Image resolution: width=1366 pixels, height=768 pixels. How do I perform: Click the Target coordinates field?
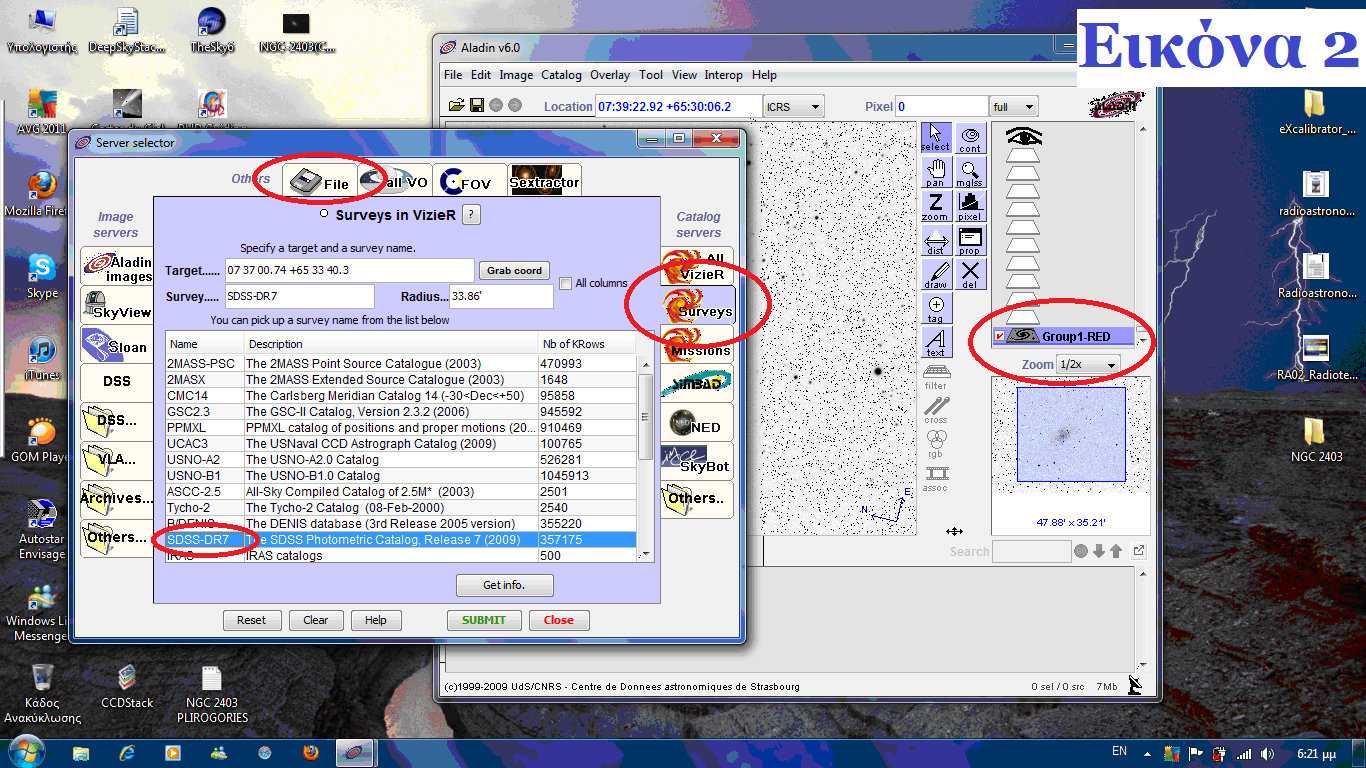(x=350, y=270)
